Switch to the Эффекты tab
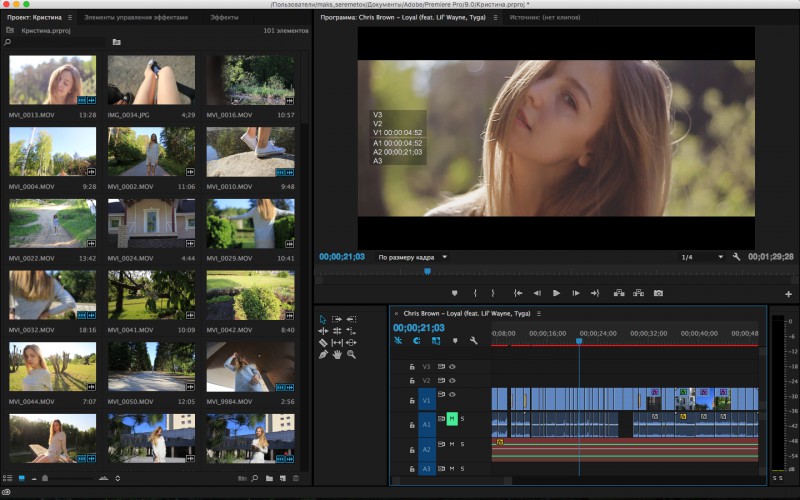This screenshot has width=800, height=500. click(x=224, y=17)
